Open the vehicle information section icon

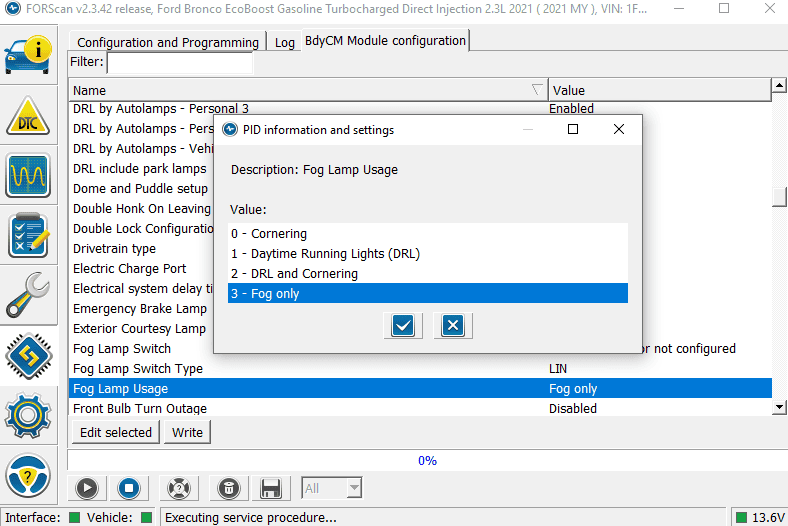(28, 54)
